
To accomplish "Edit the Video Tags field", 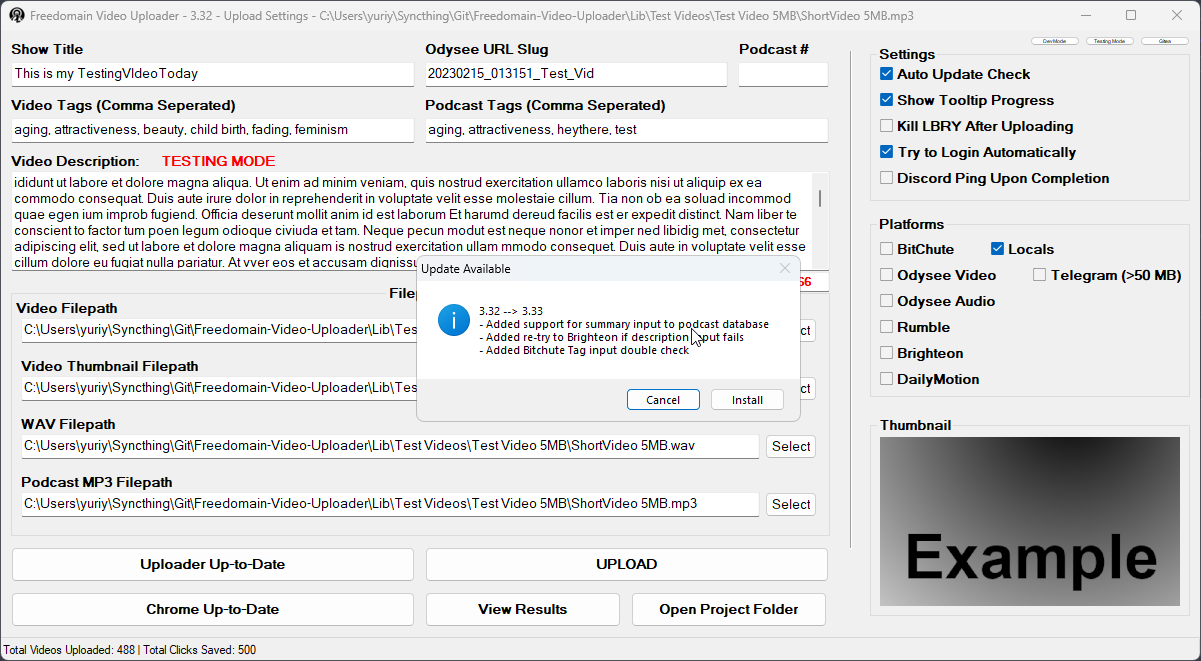I will [x=213, y=130].
